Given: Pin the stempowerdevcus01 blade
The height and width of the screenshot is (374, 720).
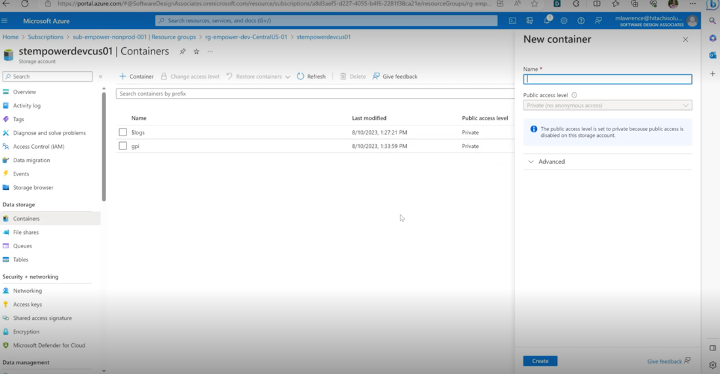Looking at the screenshot, I should point(182,51).
